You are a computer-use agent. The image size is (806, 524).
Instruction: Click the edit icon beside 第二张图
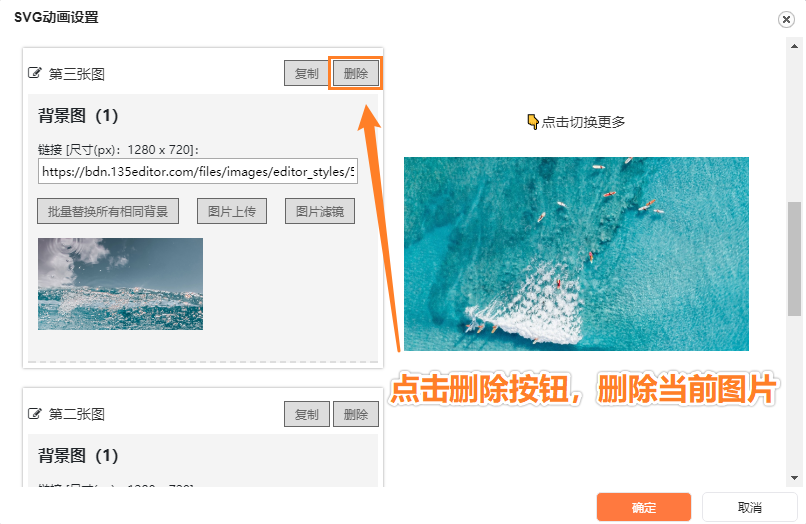tap(34, 413)
